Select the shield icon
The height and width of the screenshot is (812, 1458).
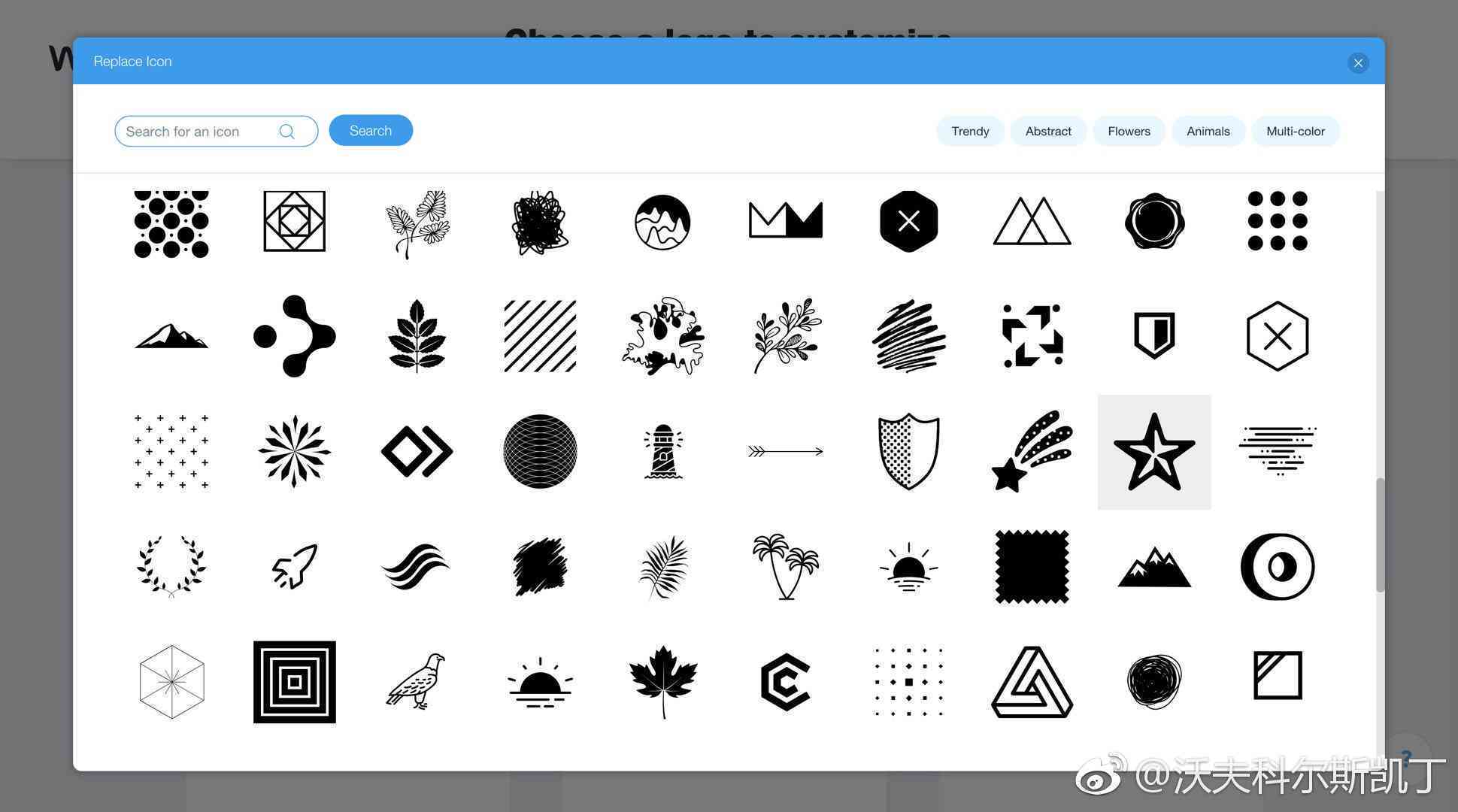point(907,452)
